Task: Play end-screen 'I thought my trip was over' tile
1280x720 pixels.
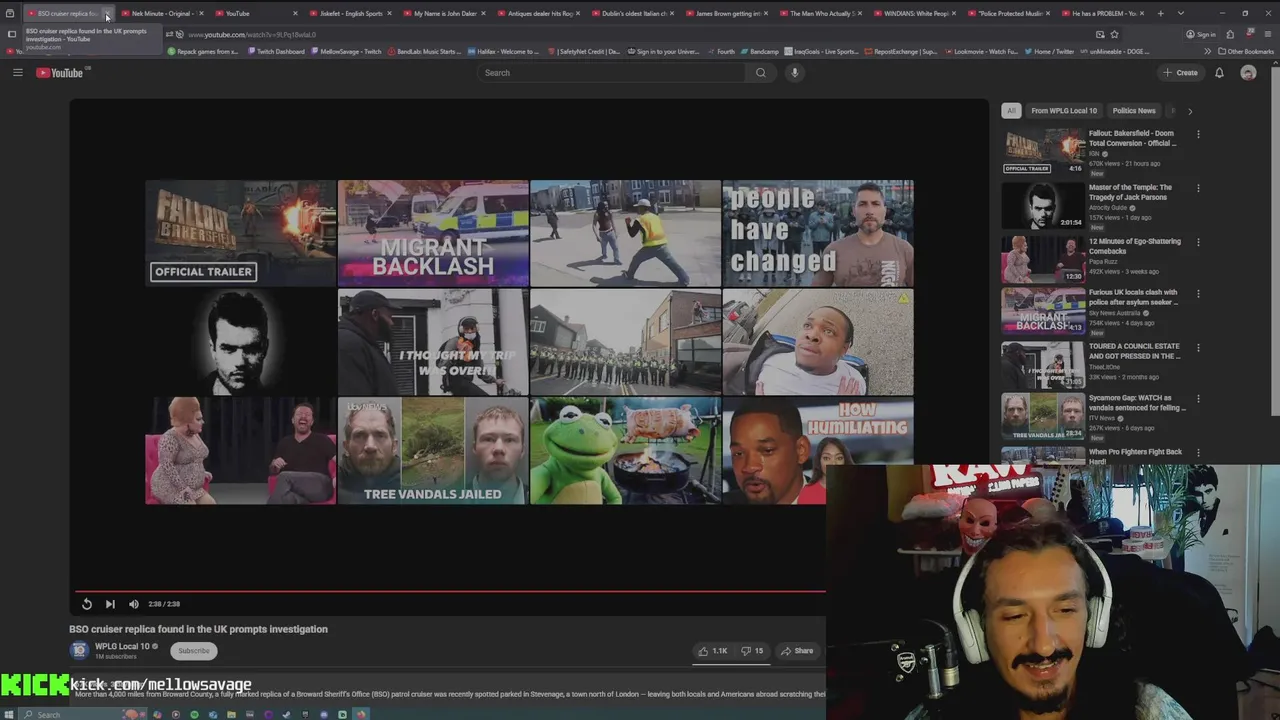Action: (433, 342)
